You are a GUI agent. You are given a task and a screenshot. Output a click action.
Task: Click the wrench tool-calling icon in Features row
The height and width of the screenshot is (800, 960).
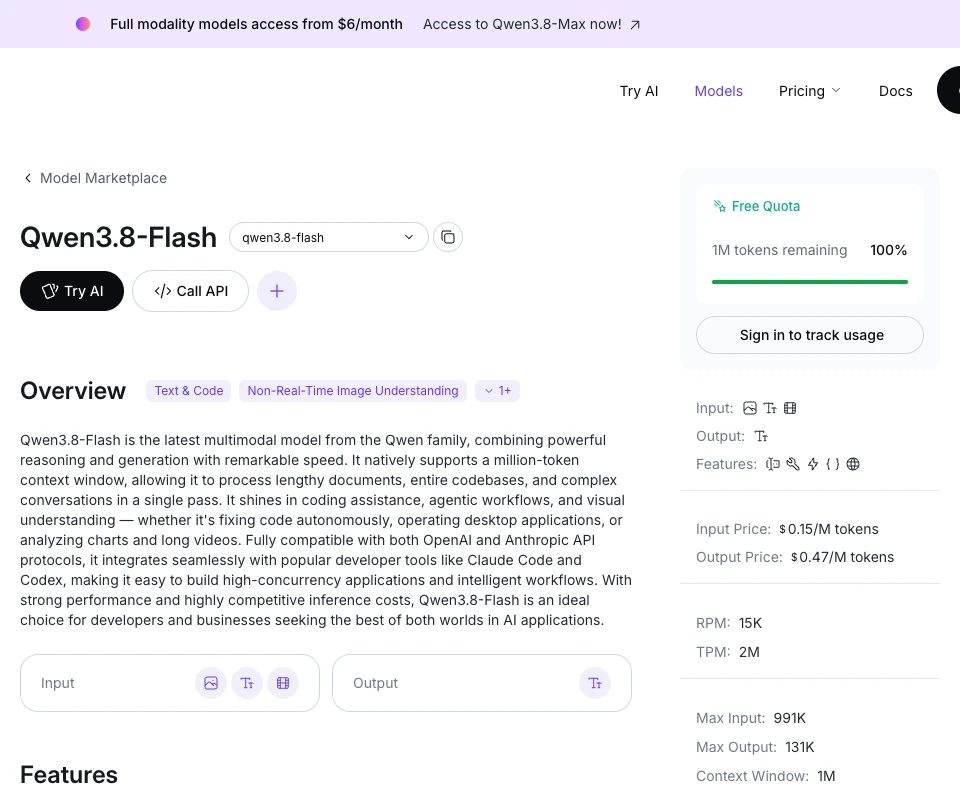tap(793, 464)
